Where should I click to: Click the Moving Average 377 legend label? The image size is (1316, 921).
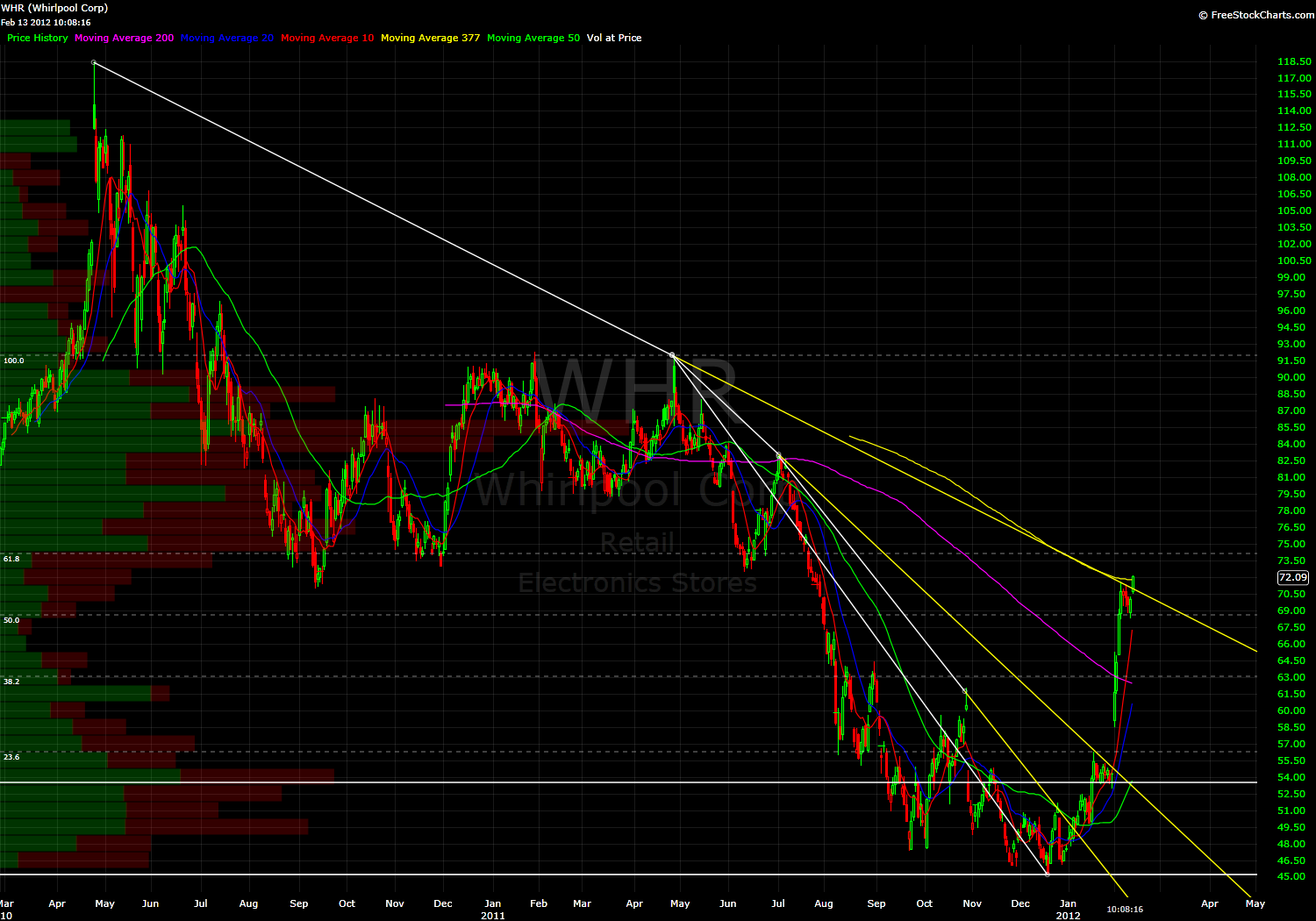click(431, 38)
